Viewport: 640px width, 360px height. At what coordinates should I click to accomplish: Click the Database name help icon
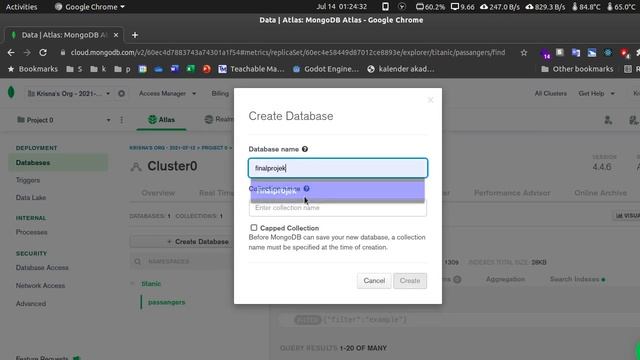304,149
